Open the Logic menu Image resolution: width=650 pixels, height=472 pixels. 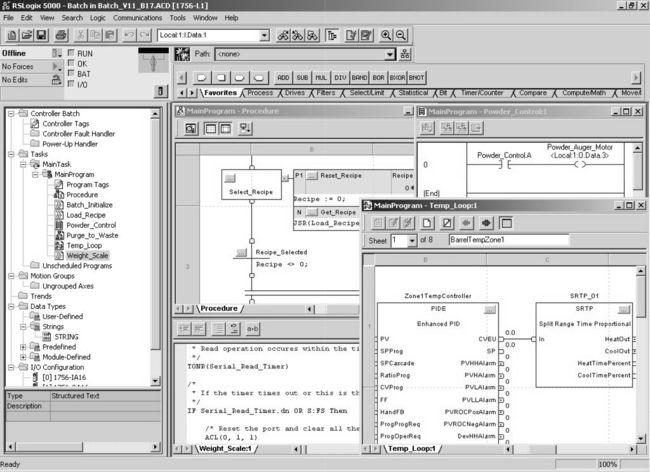click(x=98, y=18)
